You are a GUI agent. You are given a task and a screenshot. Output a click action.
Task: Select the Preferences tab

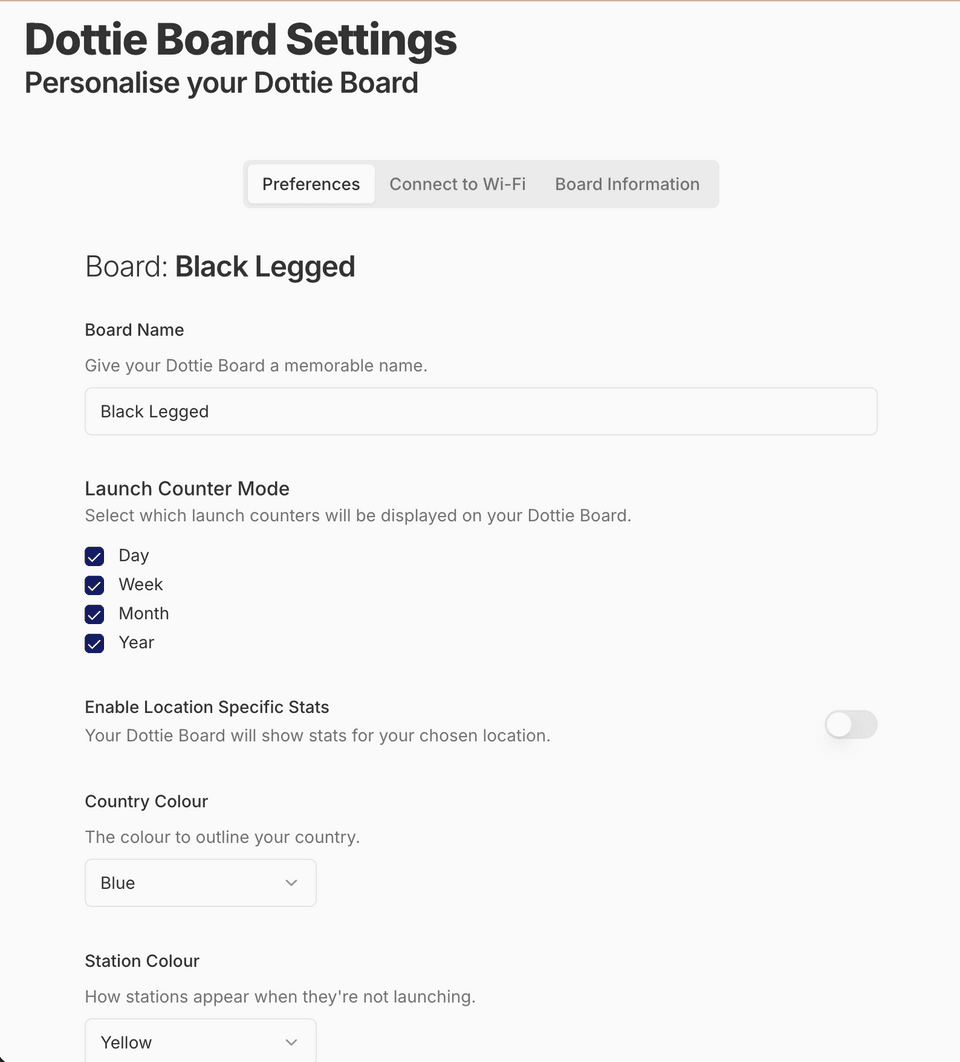pos(310,184)
